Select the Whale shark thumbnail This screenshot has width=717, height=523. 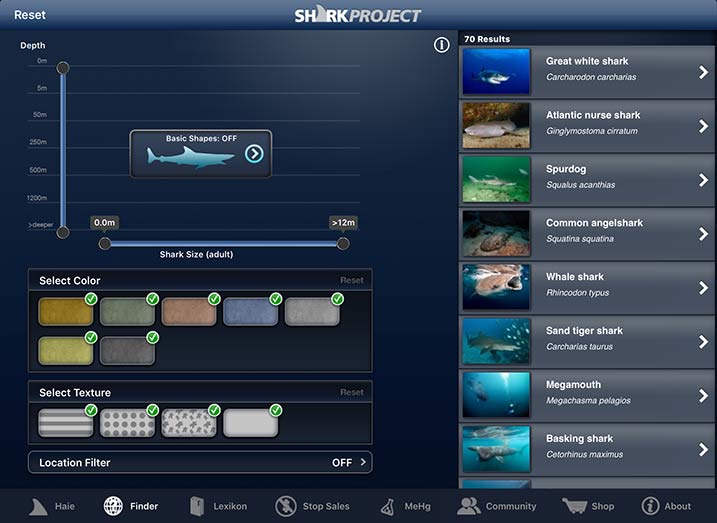(496, 287)
